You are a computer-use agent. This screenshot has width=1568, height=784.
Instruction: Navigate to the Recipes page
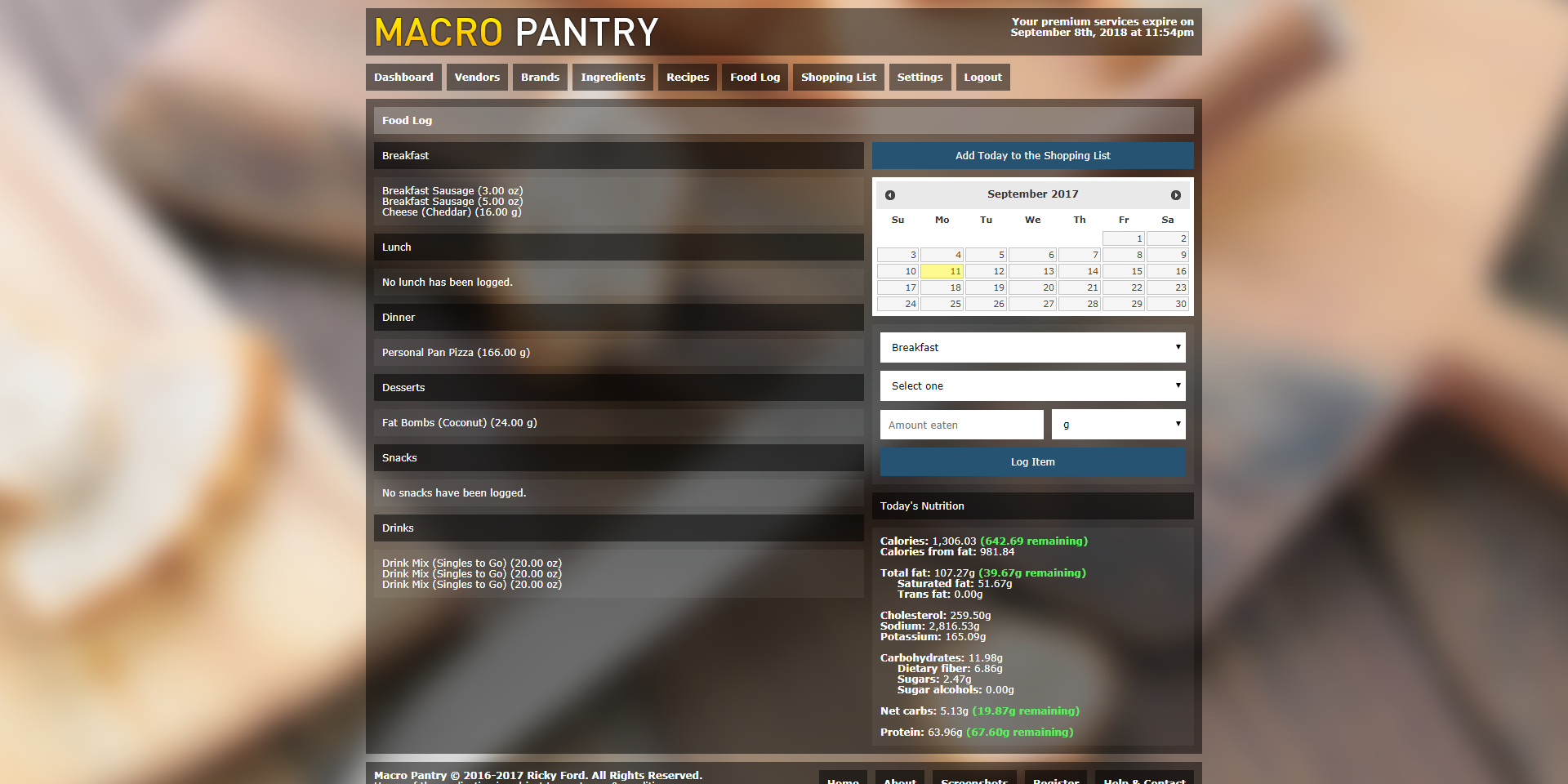point(687,78)
